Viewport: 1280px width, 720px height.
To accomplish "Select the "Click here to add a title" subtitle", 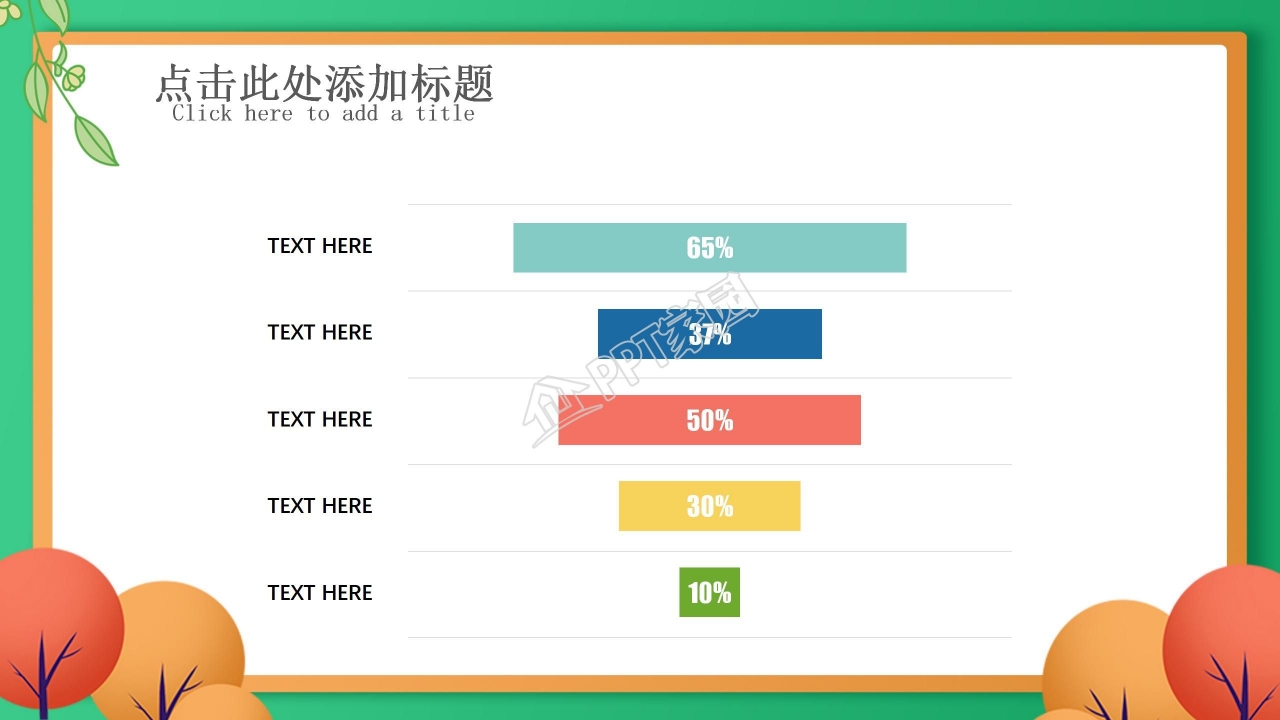I will pyautogui.click(x=323, y=114).
